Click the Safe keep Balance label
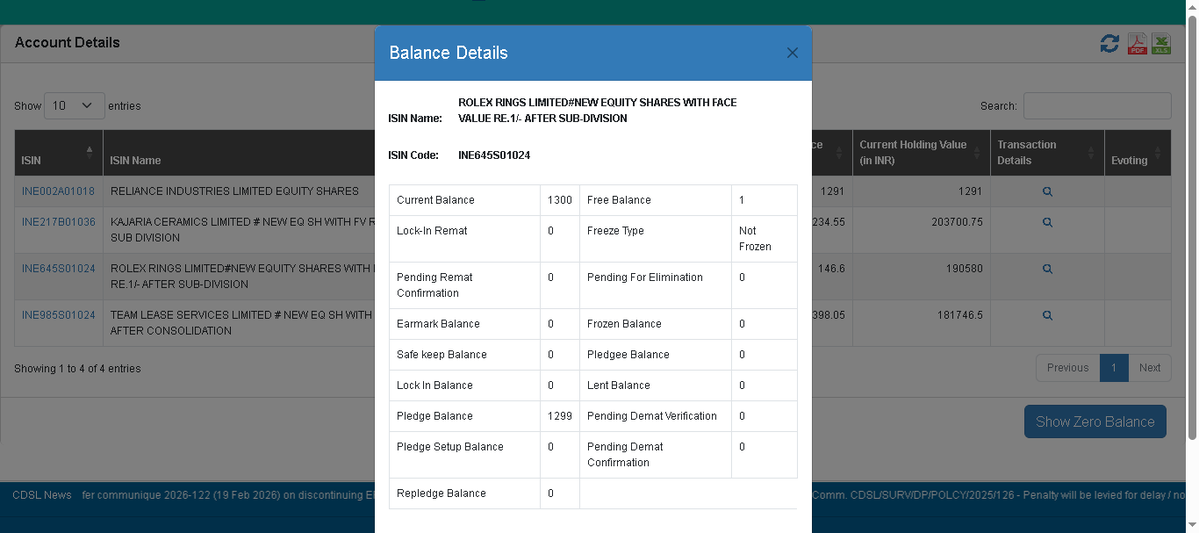Viewport: 1199px width, 533px height. (x=441, y=354)
